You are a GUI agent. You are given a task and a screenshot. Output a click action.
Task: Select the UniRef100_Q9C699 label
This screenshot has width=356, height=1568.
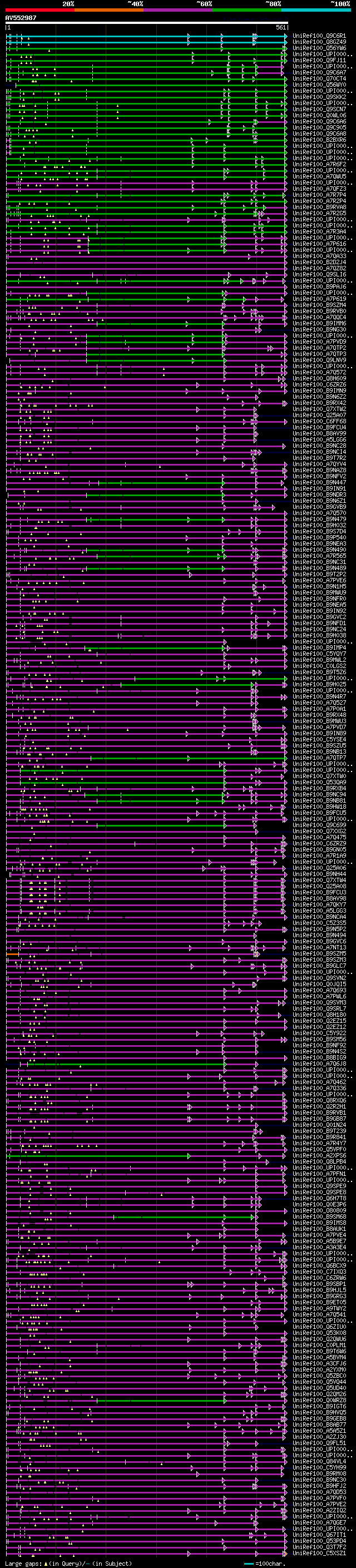coord(319,825)
